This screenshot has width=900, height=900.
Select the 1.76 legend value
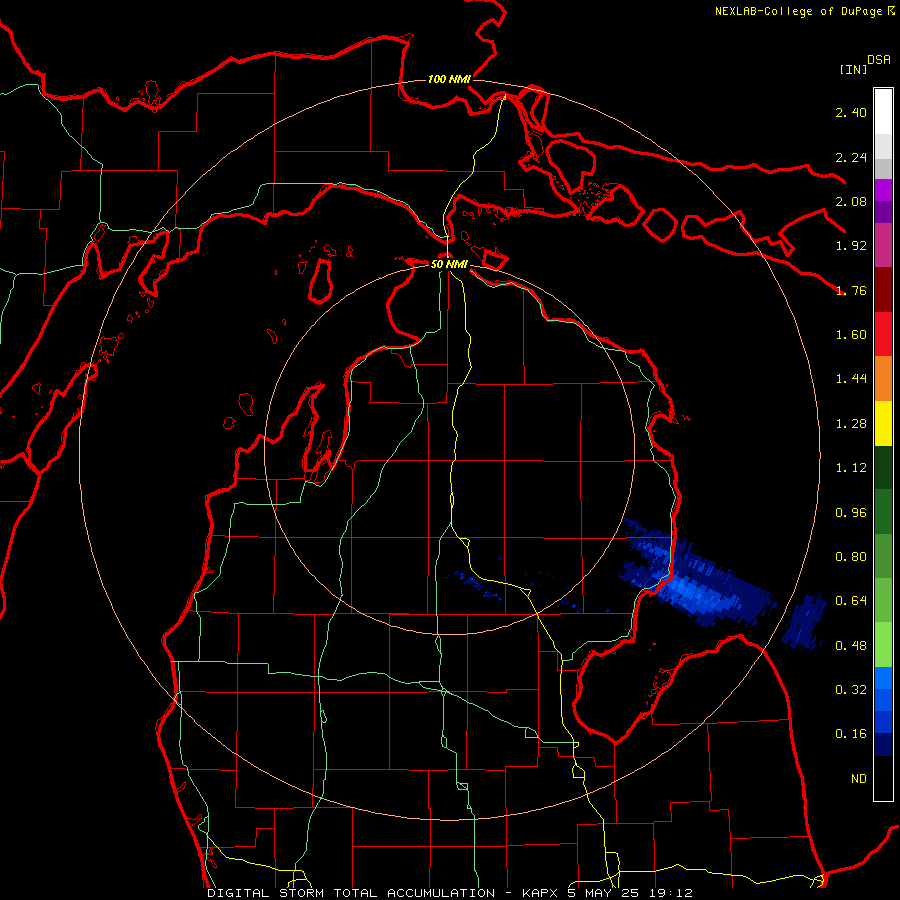[x=851, y=290]
